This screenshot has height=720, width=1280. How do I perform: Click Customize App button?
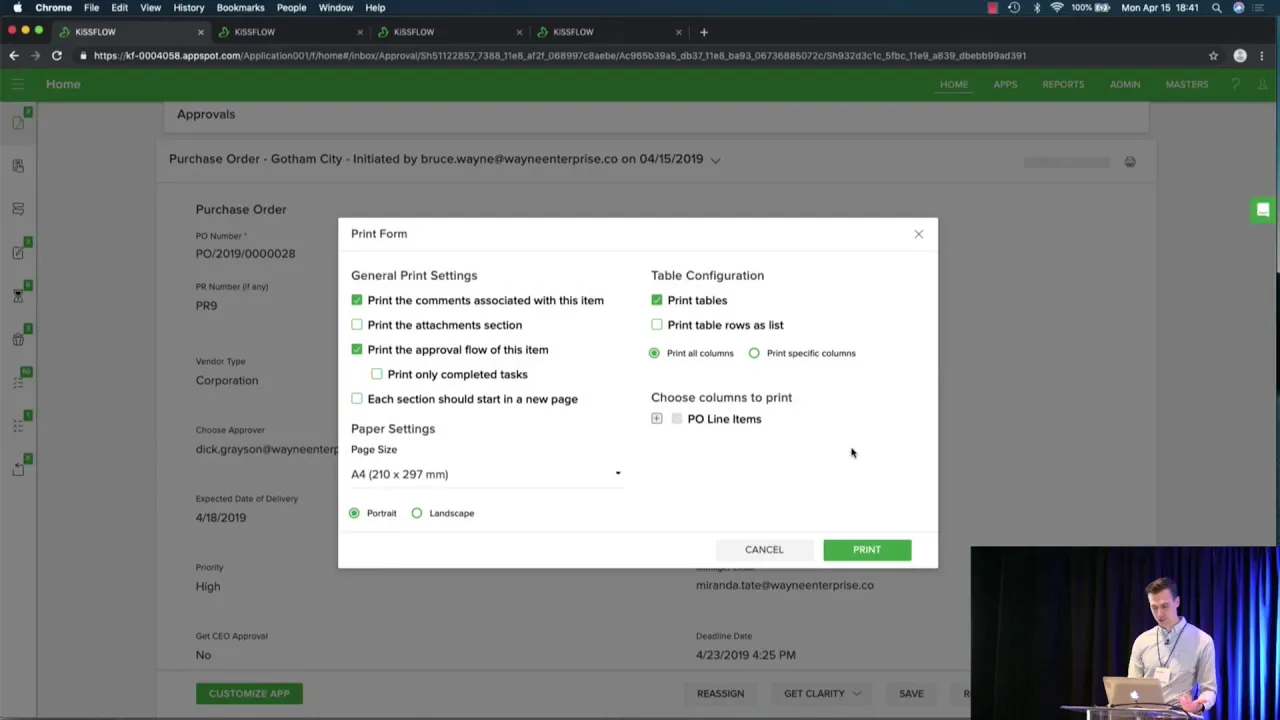tap(249, 693)
